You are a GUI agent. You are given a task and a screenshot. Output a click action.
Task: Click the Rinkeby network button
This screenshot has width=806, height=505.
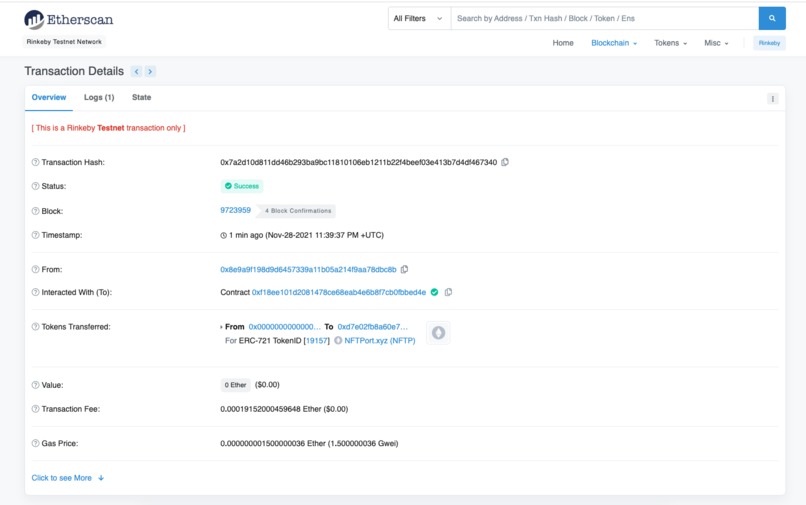pyautogui.click(x=769, y=43)
